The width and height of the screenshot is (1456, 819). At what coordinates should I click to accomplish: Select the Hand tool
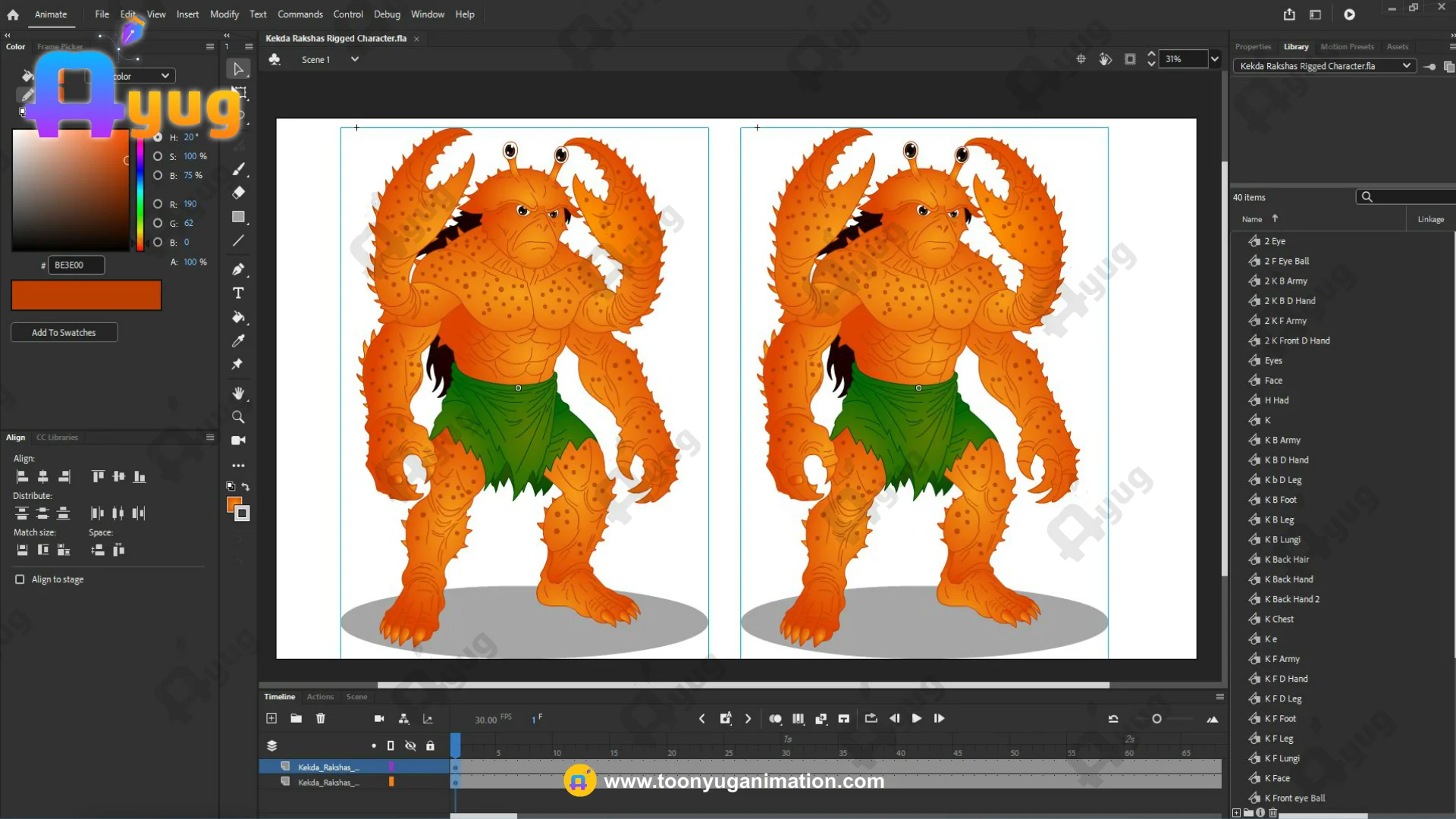tap(238, 393)
